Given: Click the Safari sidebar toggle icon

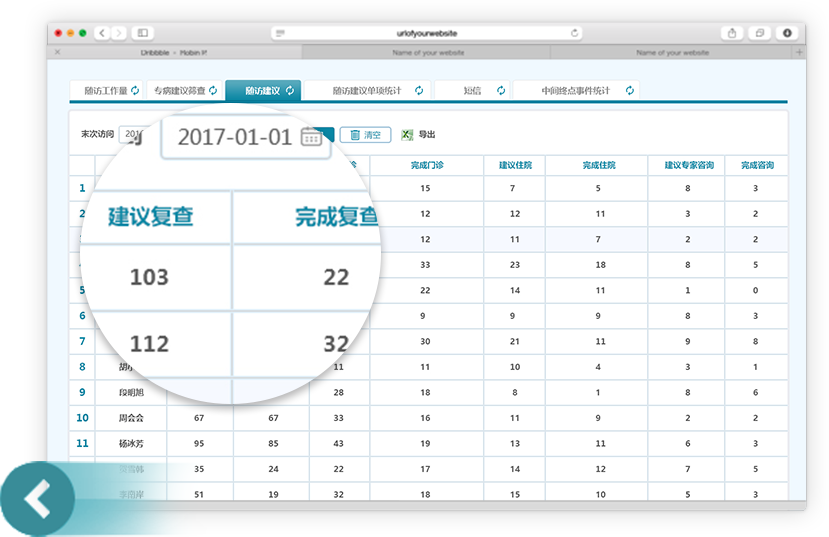Looking at the screenshot, I should click(143, 33).
